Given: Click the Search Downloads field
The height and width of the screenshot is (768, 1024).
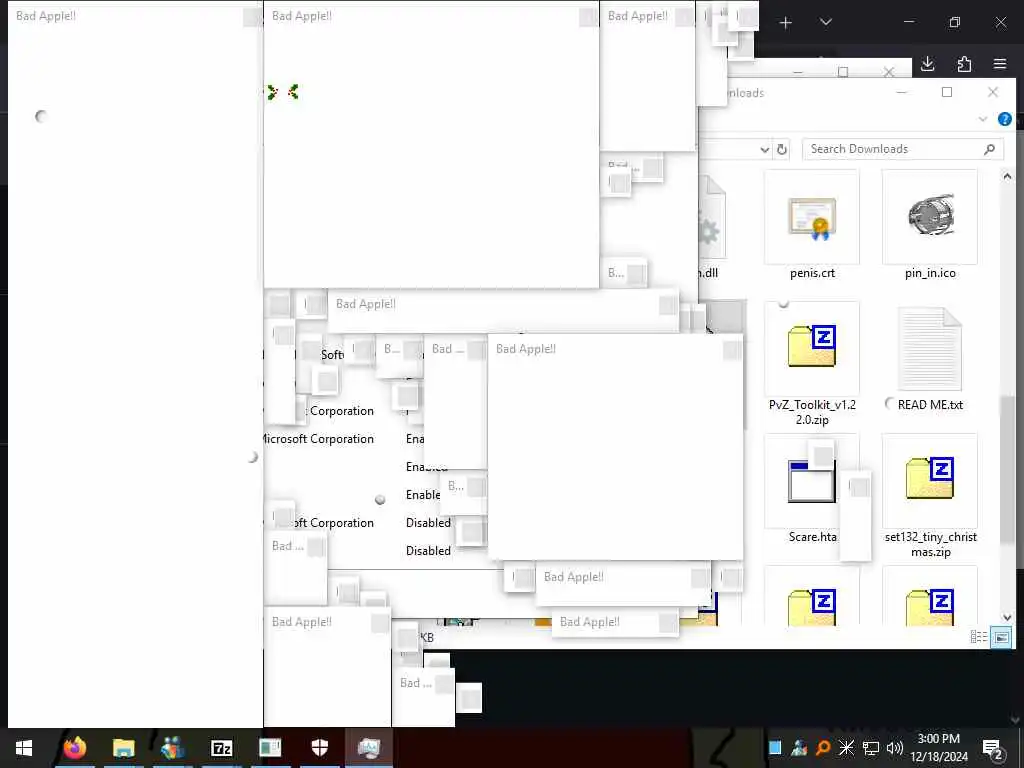Looking at the screenshot, I should click(903, 149).
